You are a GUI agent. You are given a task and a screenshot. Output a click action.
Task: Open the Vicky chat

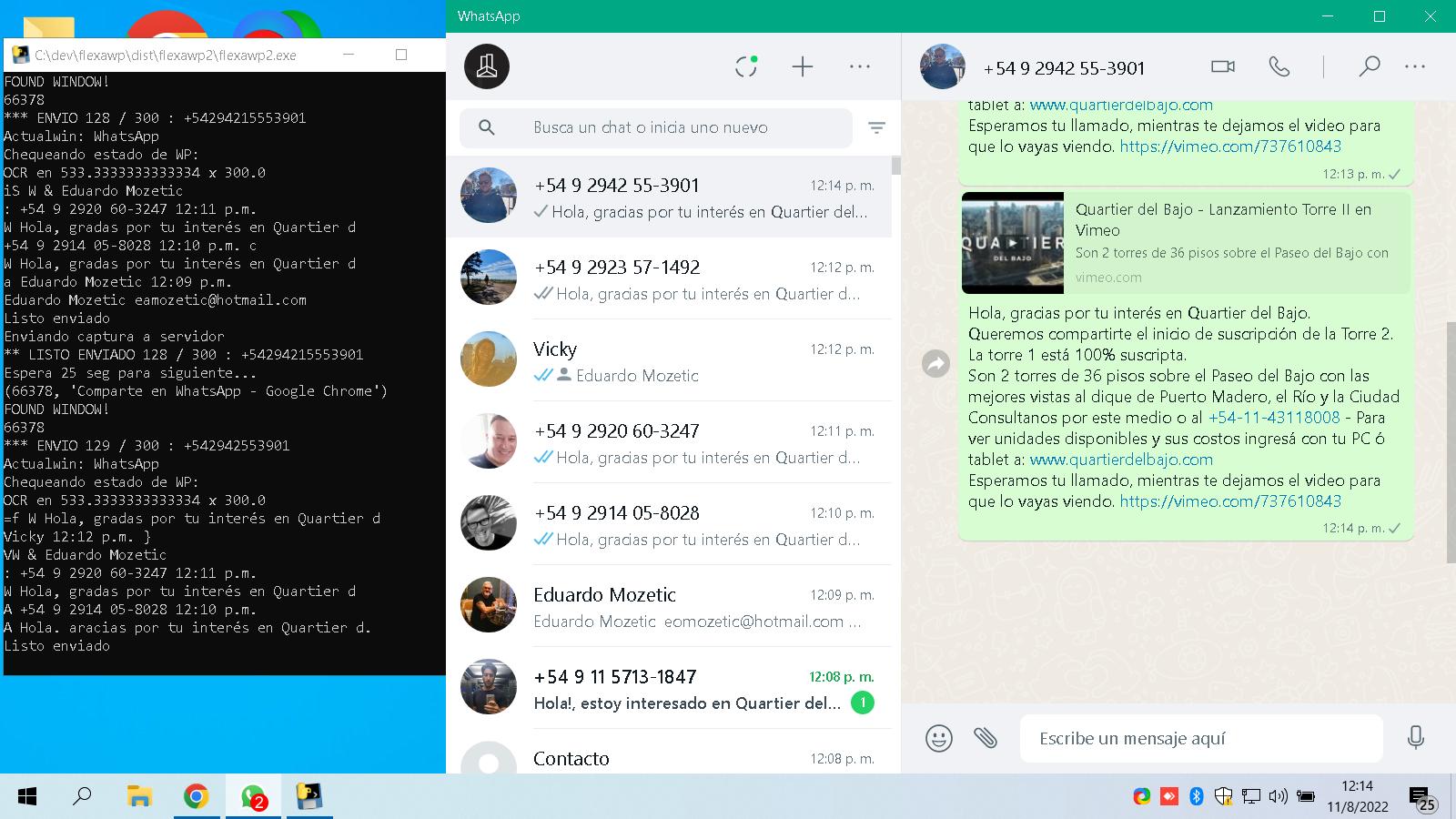pyautogui.click(x=669, y=359)
